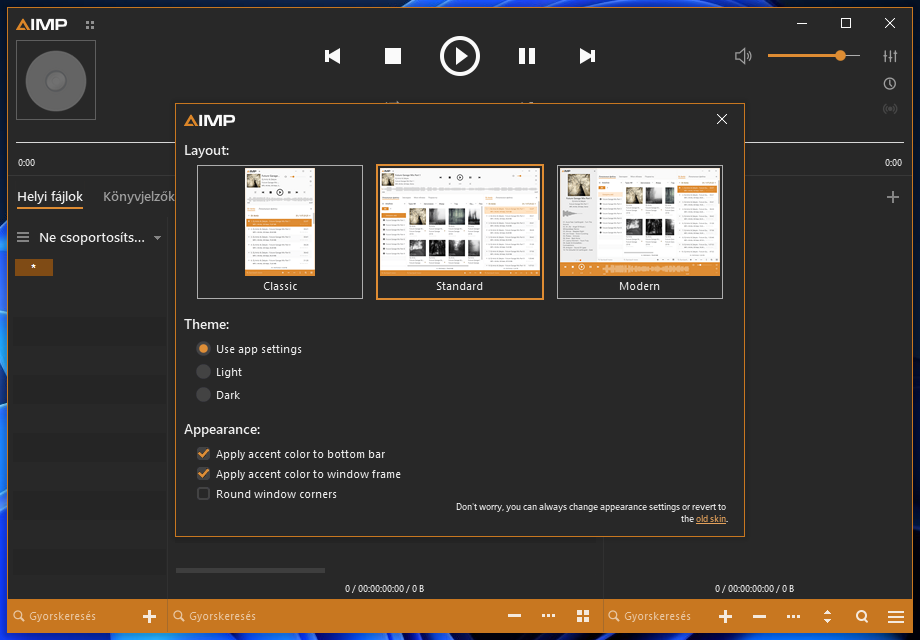920x640 pixels.
Task: Switch to Könyvjelzők tab
Action: coord(138,197)
